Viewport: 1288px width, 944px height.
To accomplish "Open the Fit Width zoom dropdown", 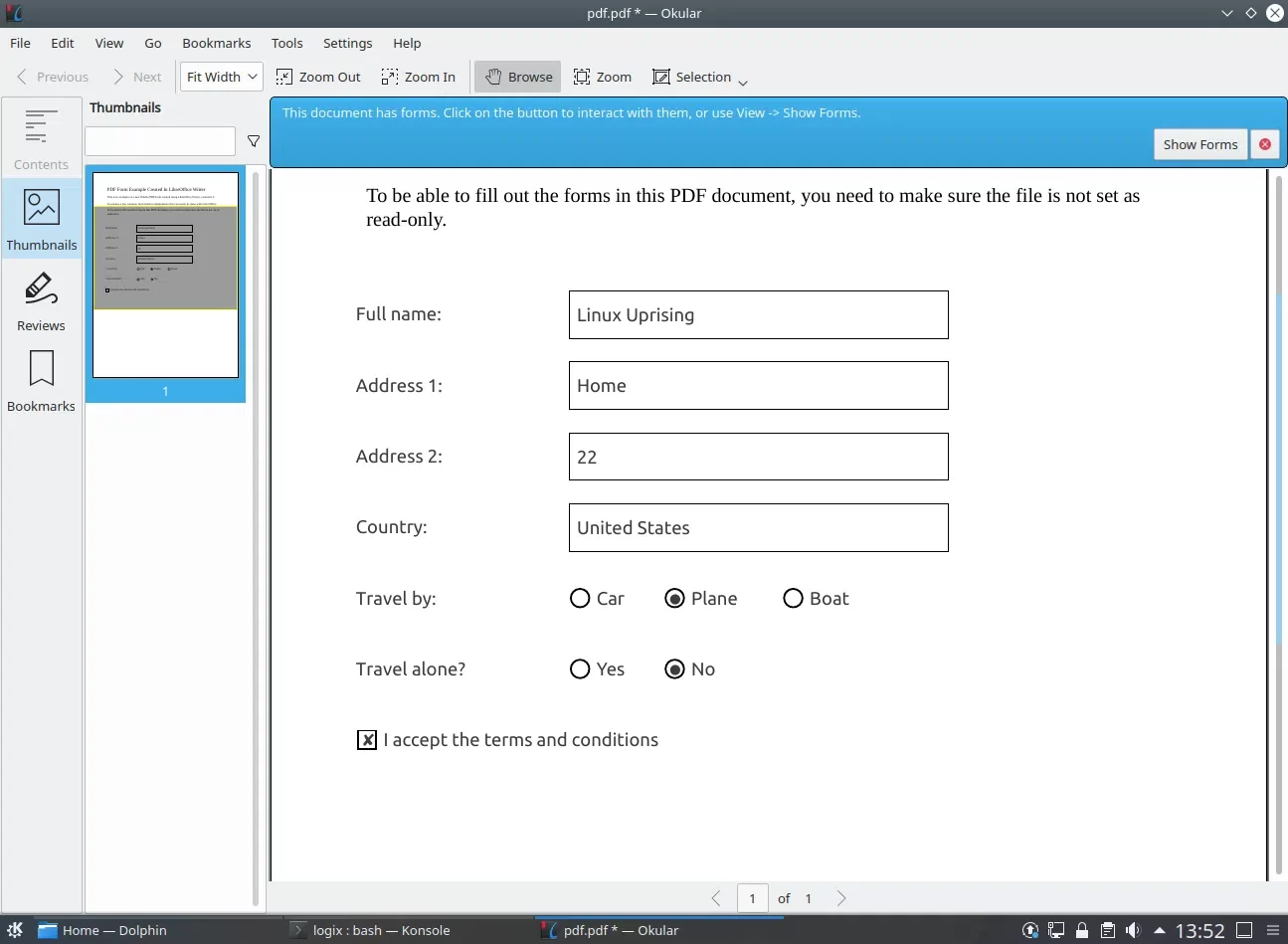I will point(222,77).
